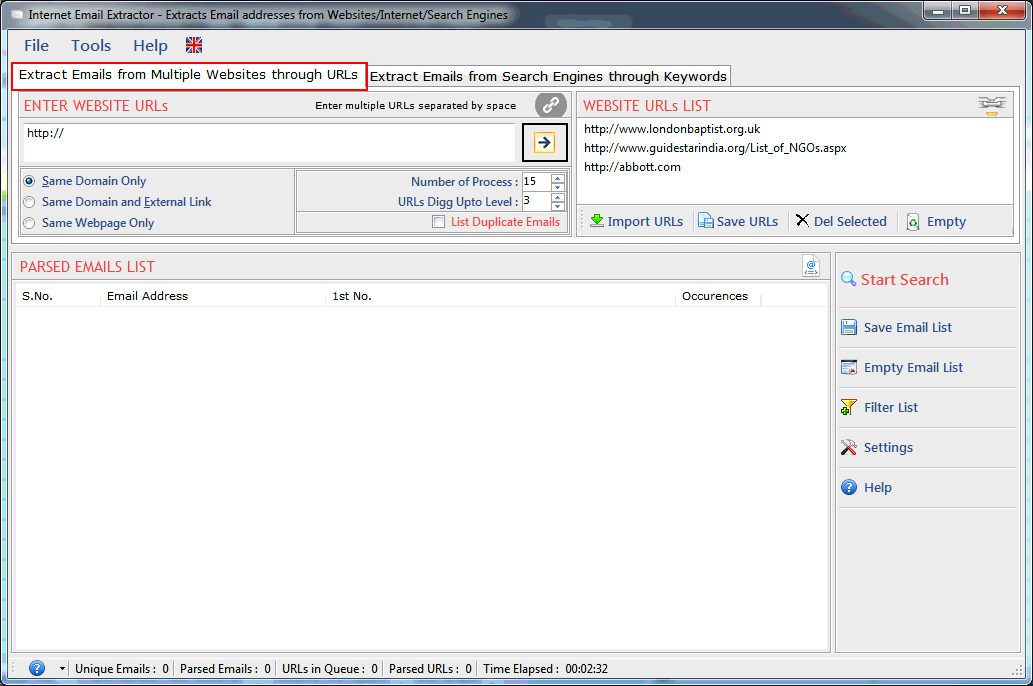
Task: Click the UK flag language icon
Action: [194, 45]
